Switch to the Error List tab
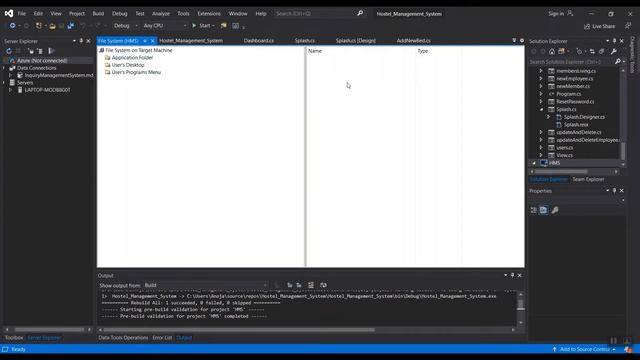The height and width of the screenshot is (360, 640). click(162, 338)
